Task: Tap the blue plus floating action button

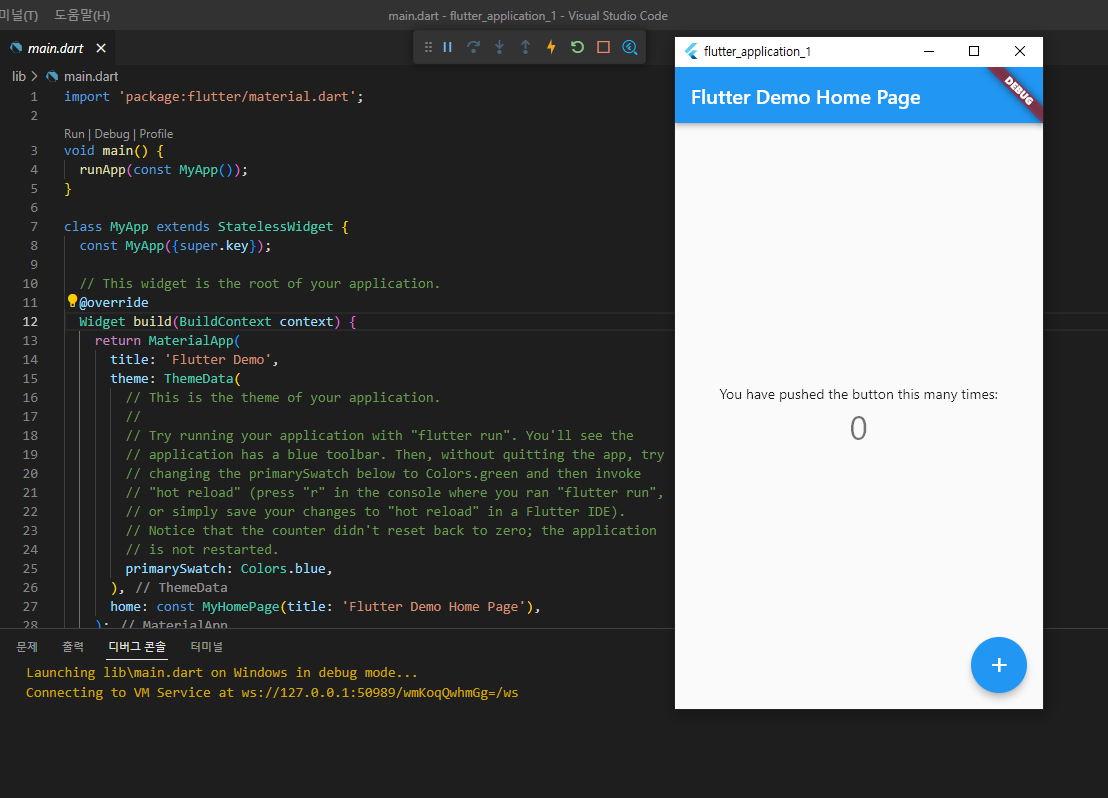Action: click(998, 665)
